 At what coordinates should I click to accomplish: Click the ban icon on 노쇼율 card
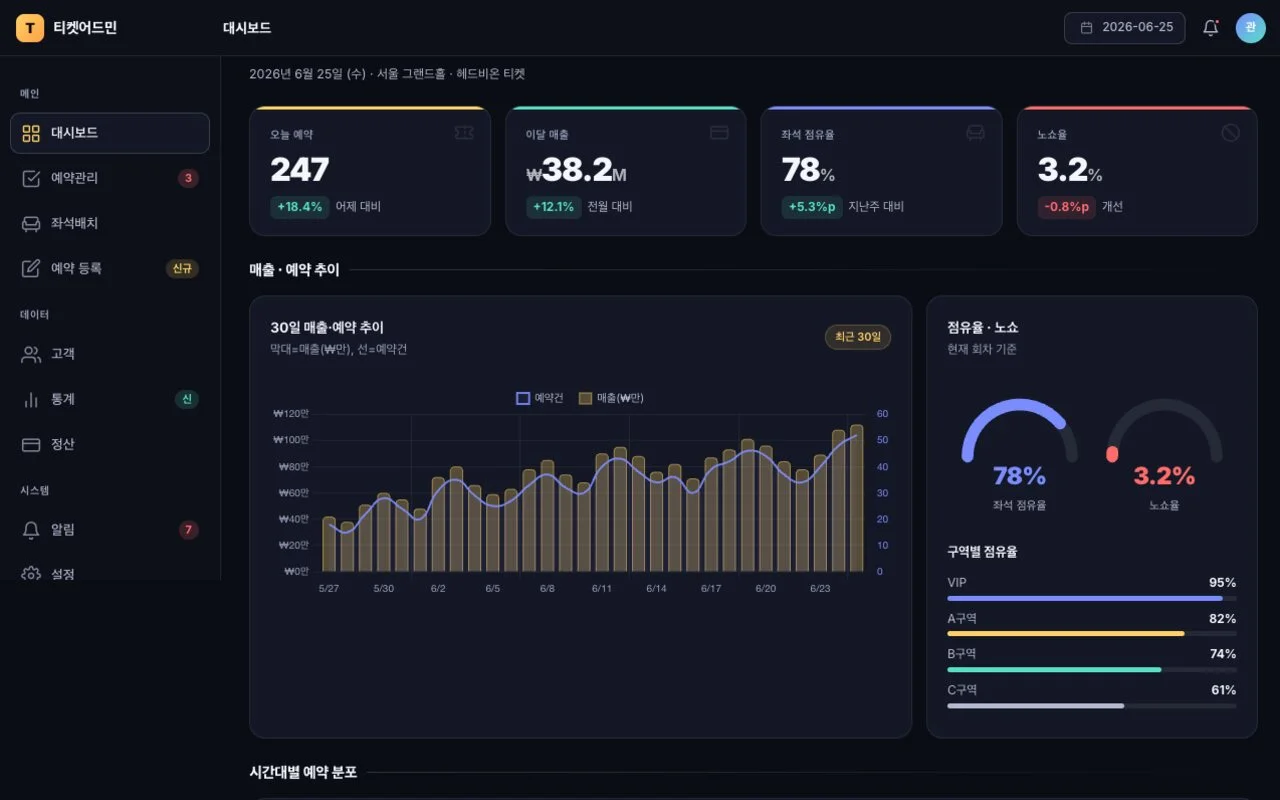tap(1230, 133)
